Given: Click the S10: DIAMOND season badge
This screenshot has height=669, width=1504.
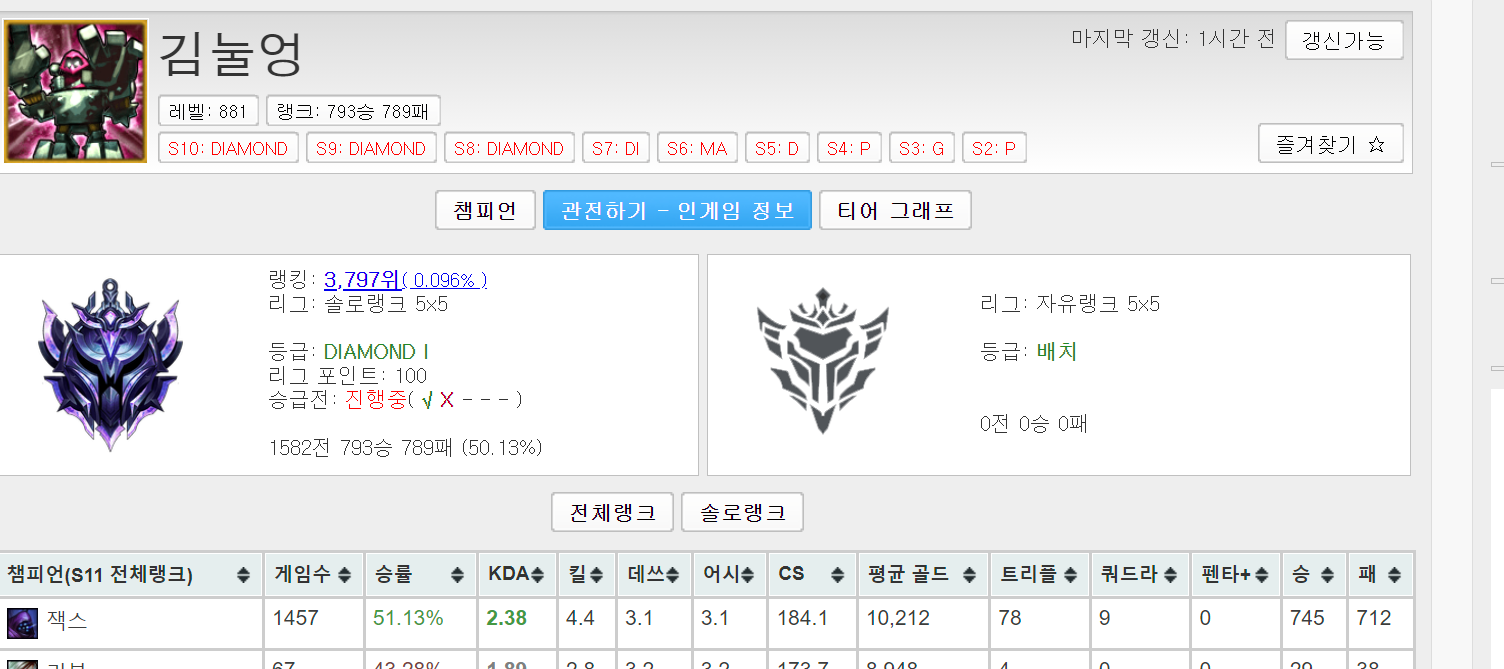Looking at the screenshot, I should point(228,148).
